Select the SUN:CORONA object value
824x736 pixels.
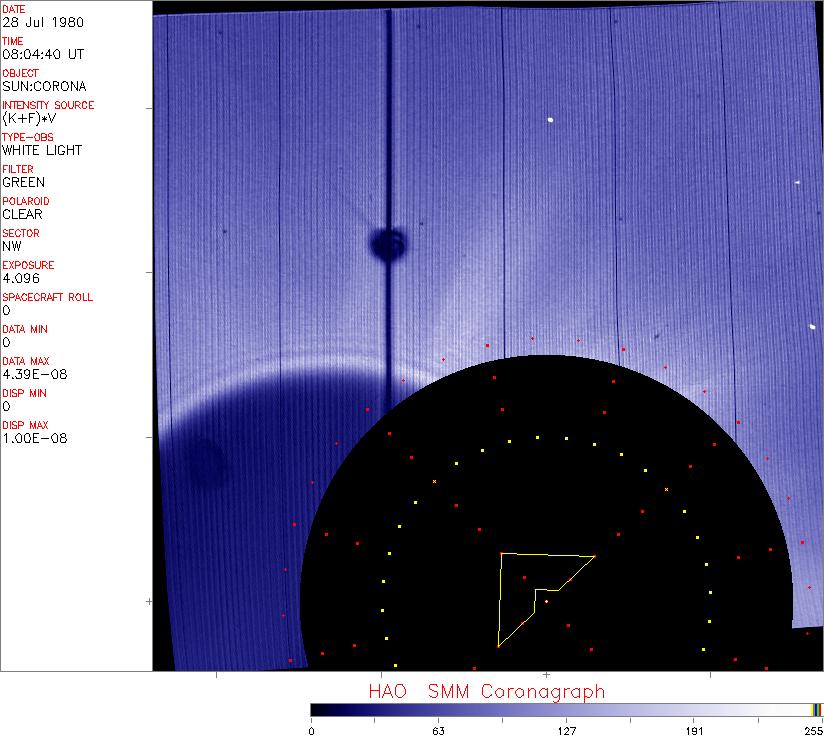pyautogui.click(x=44, y=86)
